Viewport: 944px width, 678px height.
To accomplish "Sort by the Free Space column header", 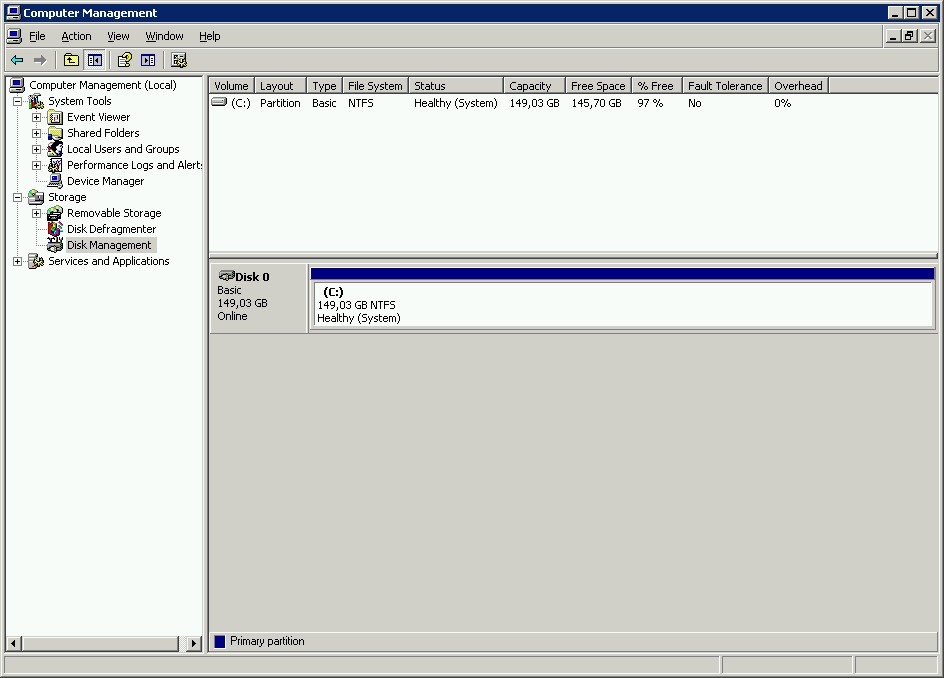I will click(598, 86).
